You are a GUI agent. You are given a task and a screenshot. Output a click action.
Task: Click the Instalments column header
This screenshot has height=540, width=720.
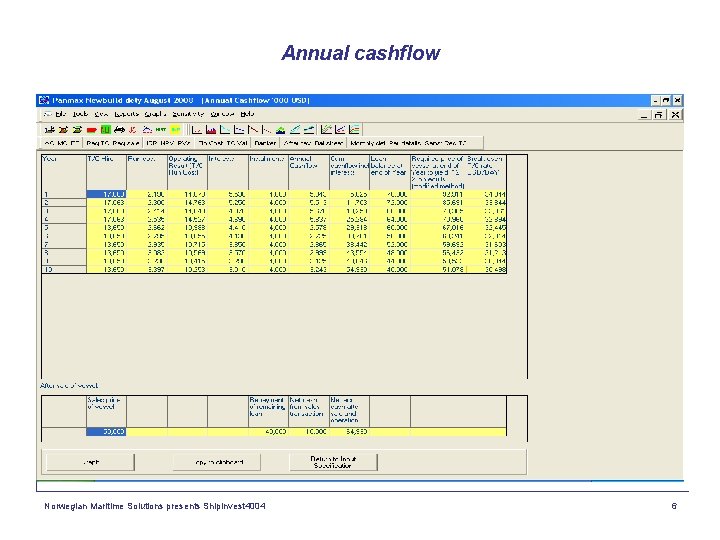(x=269, y=172)
